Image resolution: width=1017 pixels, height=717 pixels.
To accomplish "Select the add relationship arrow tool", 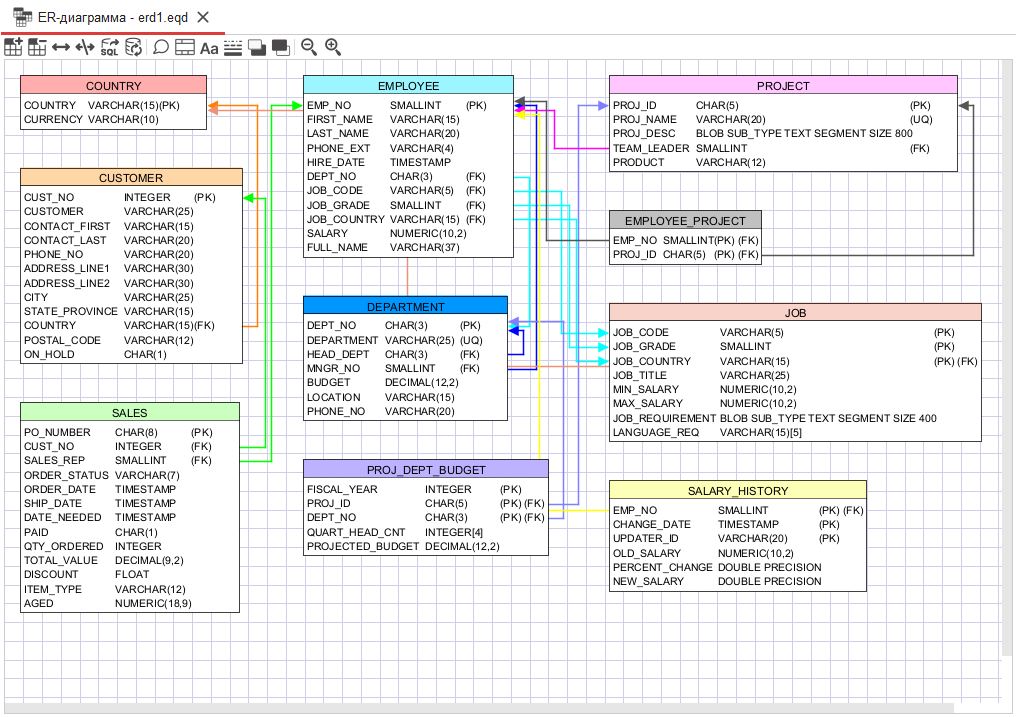I will tap(61, 47).
